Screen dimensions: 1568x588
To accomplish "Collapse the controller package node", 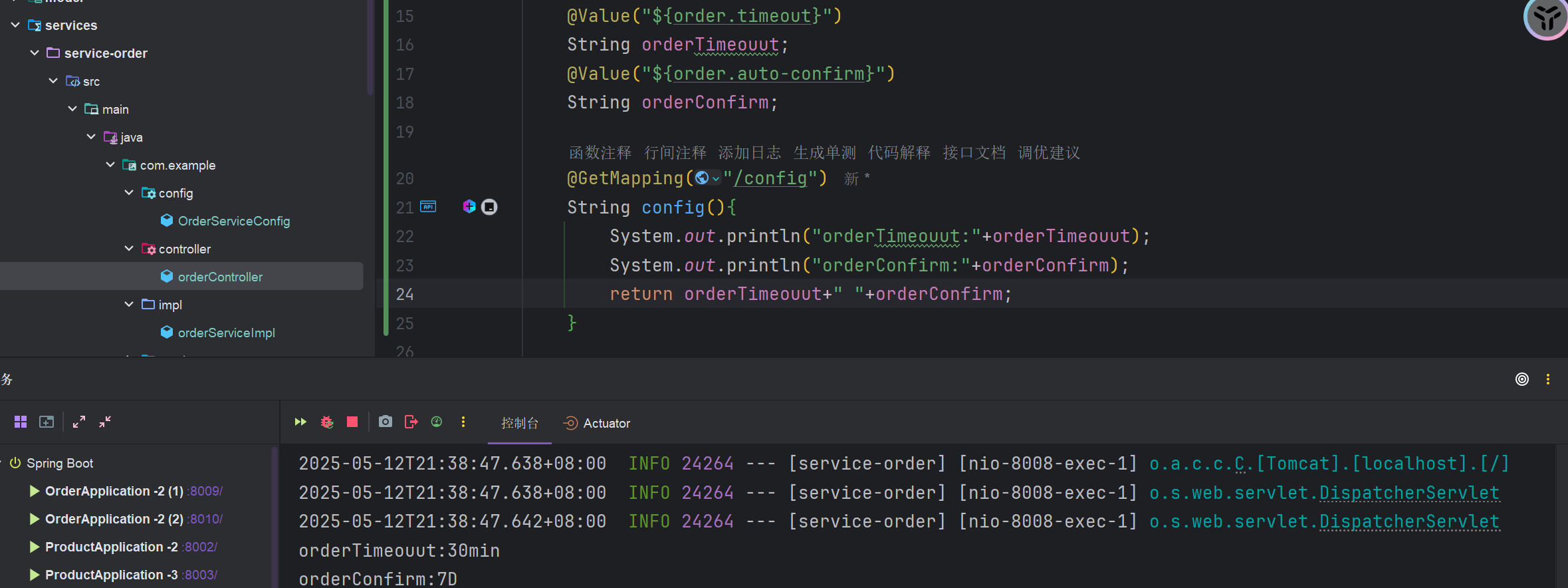I will [x=129, y=249].
